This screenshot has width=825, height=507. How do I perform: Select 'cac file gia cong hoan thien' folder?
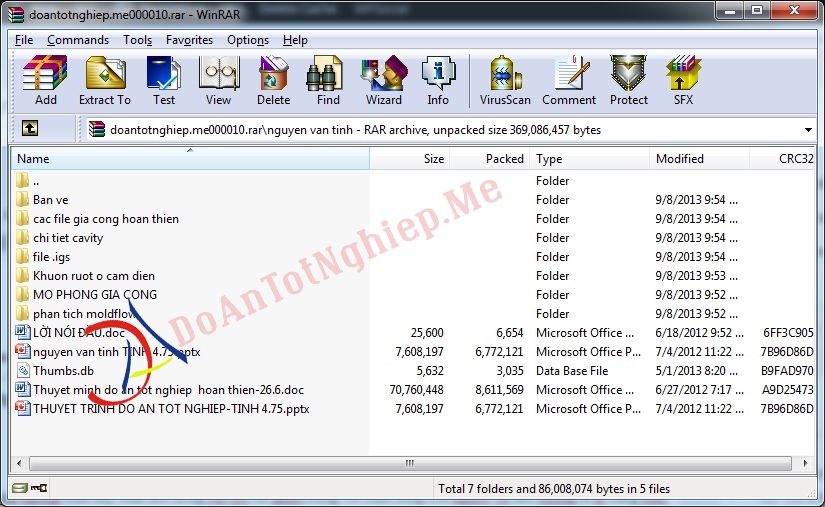(105, 218)
